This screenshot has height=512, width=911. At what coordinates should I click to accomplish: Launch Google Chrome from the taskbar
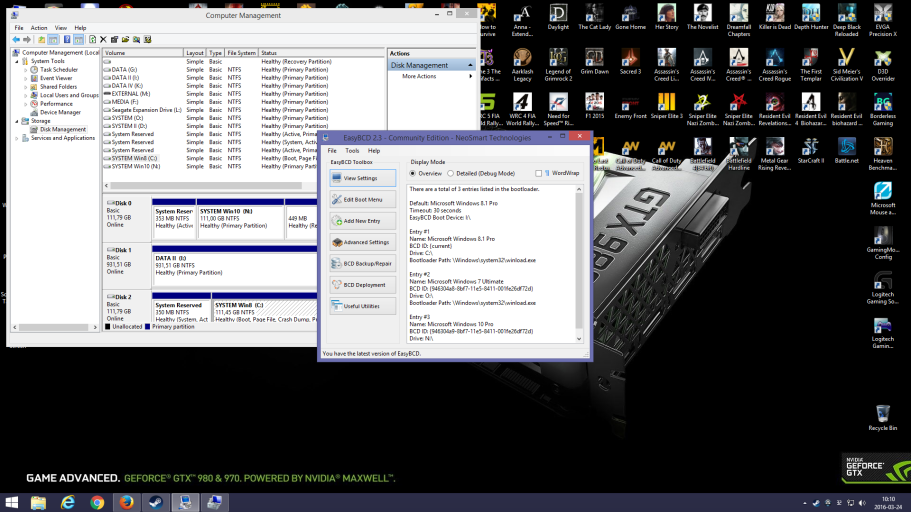point(97,502)
